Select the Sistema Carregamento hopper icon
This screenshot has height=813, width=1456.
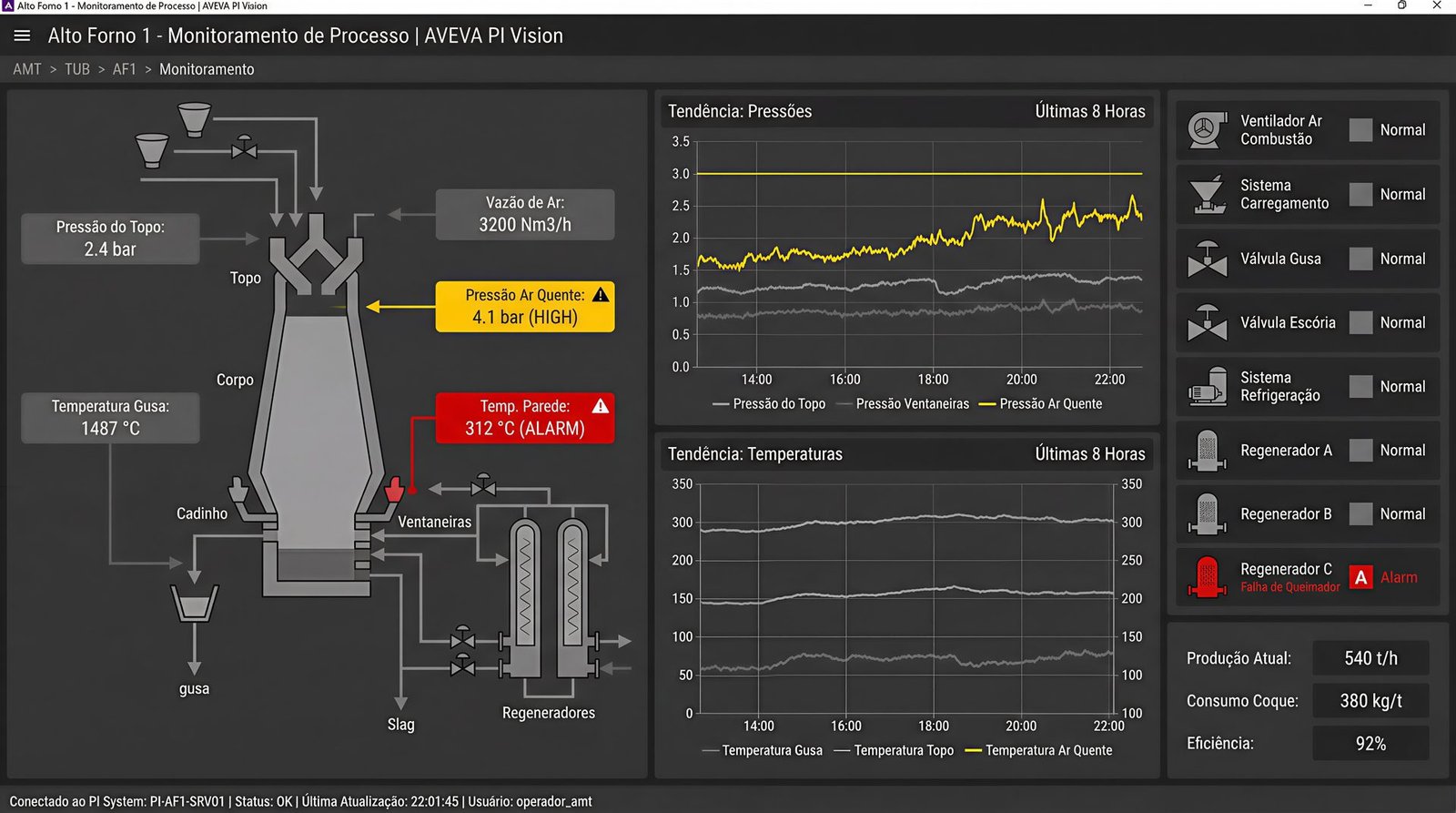pyautogui.click(x=1207, y=194)
